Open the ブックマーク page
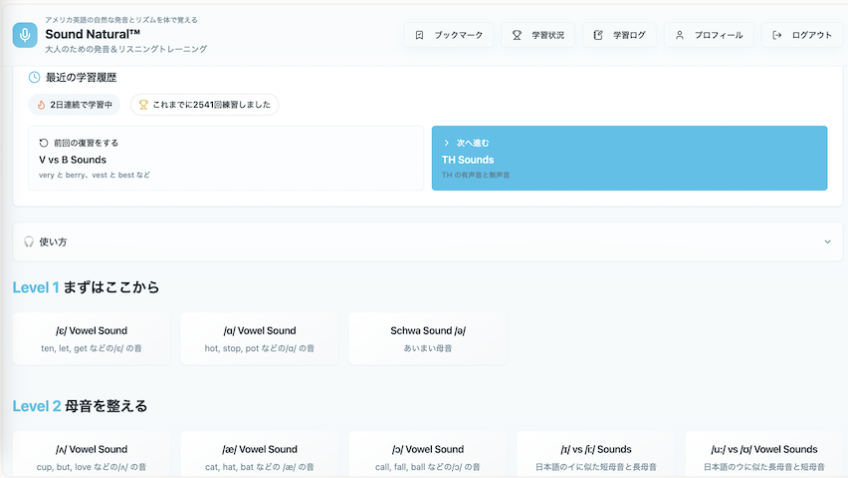848x478 pixels. (x=449, y=35)
